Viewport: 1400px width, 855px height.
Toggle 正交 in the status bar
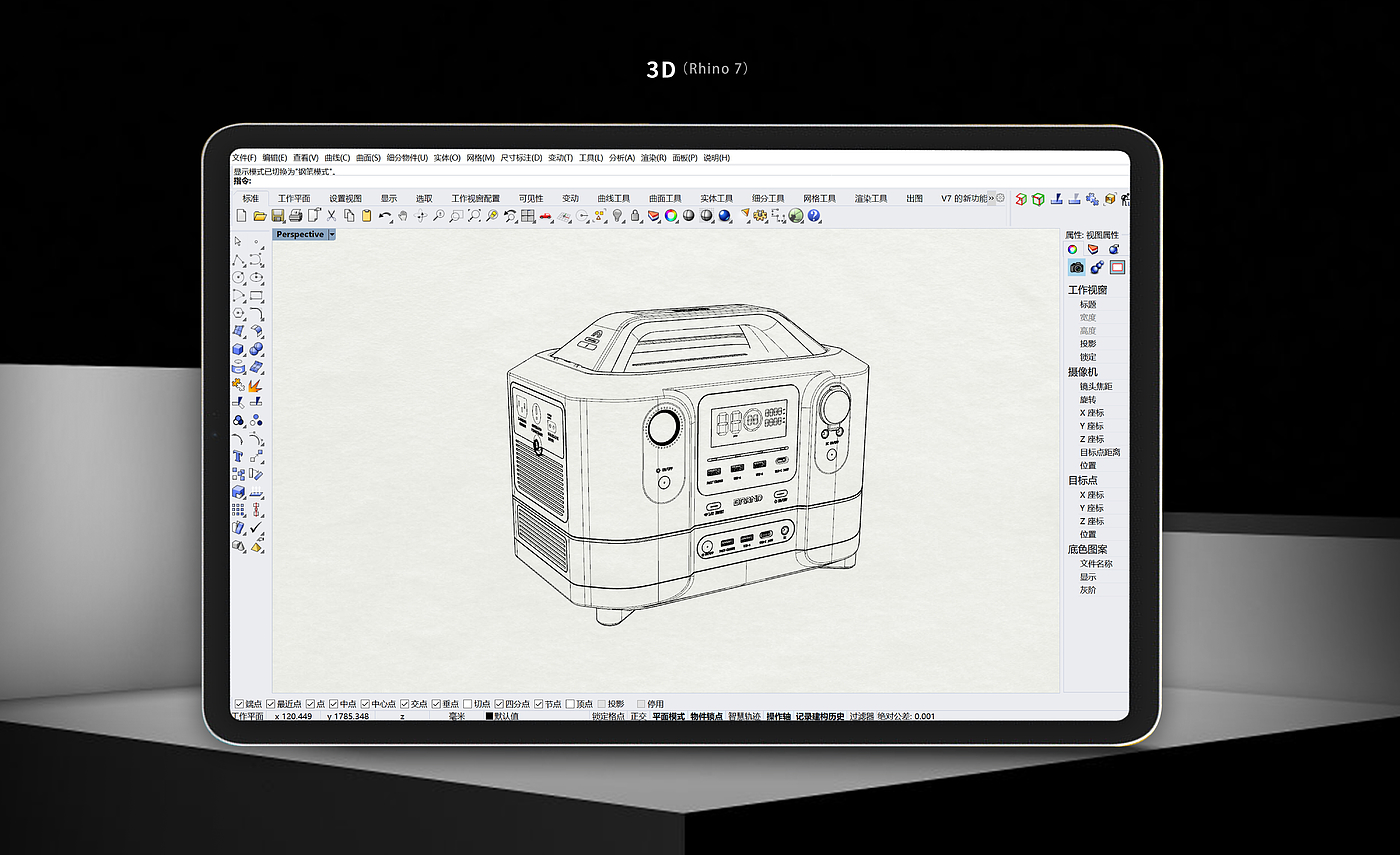(x=638, y=716)
